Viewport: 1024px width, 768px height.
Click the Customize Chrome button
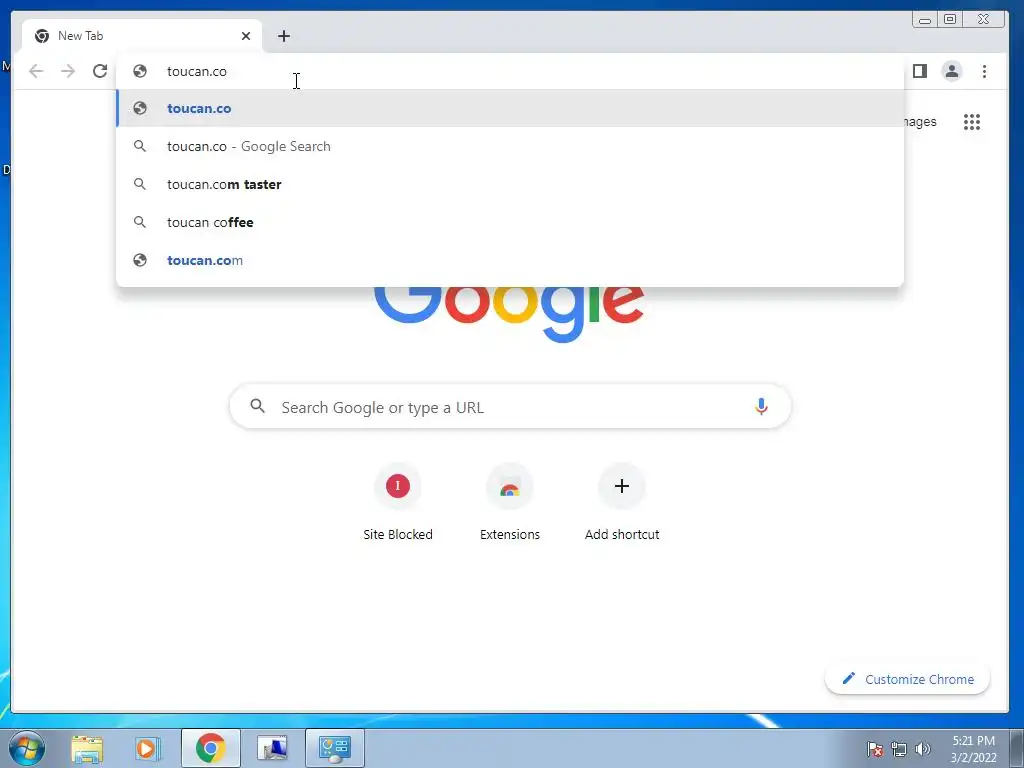(908, 679)
